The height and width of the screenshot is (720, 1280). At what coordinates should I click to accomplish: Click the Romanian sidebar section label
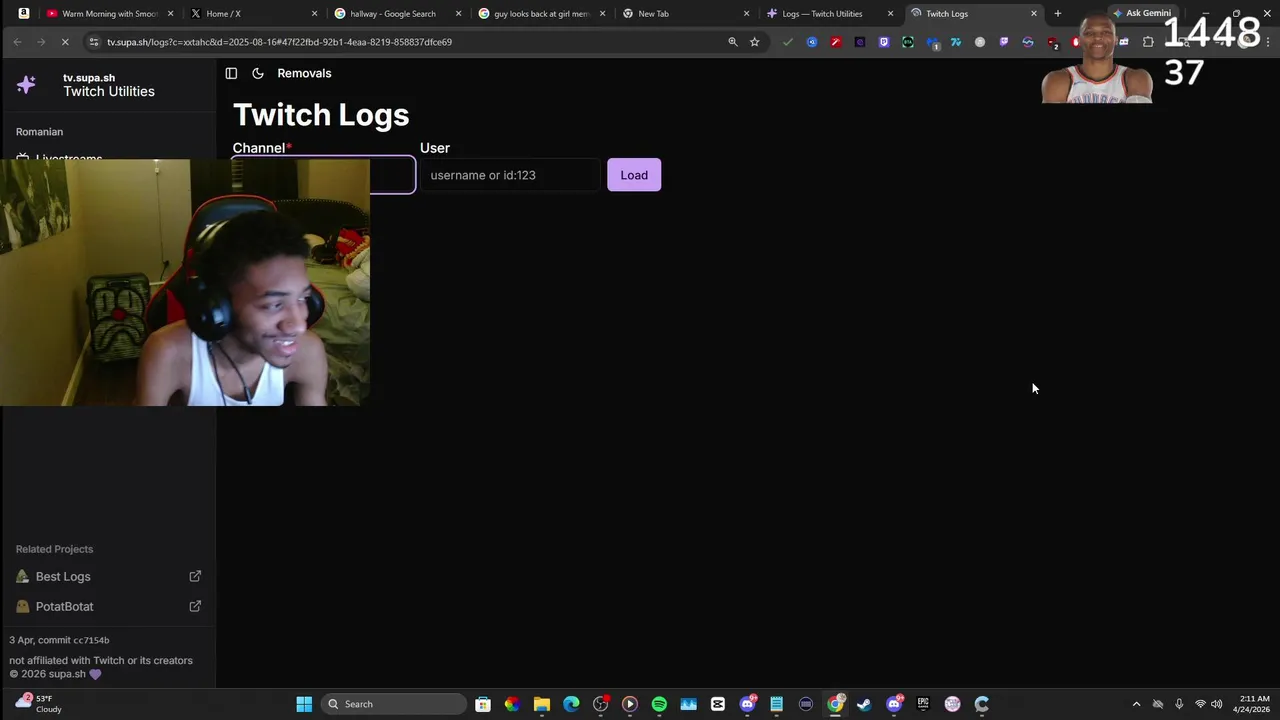[39, 132]
